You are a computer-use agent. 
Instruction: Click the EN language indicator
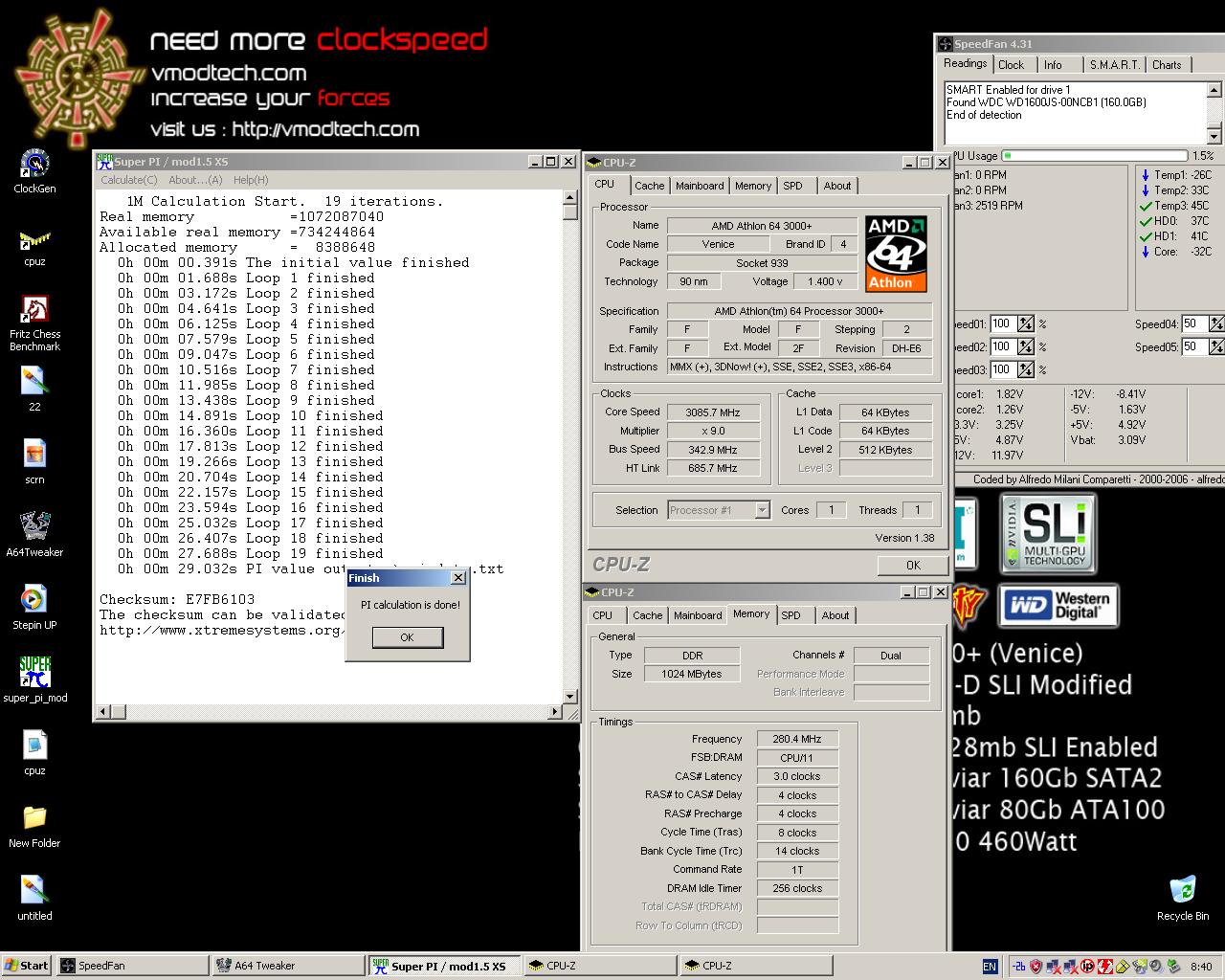990,967
